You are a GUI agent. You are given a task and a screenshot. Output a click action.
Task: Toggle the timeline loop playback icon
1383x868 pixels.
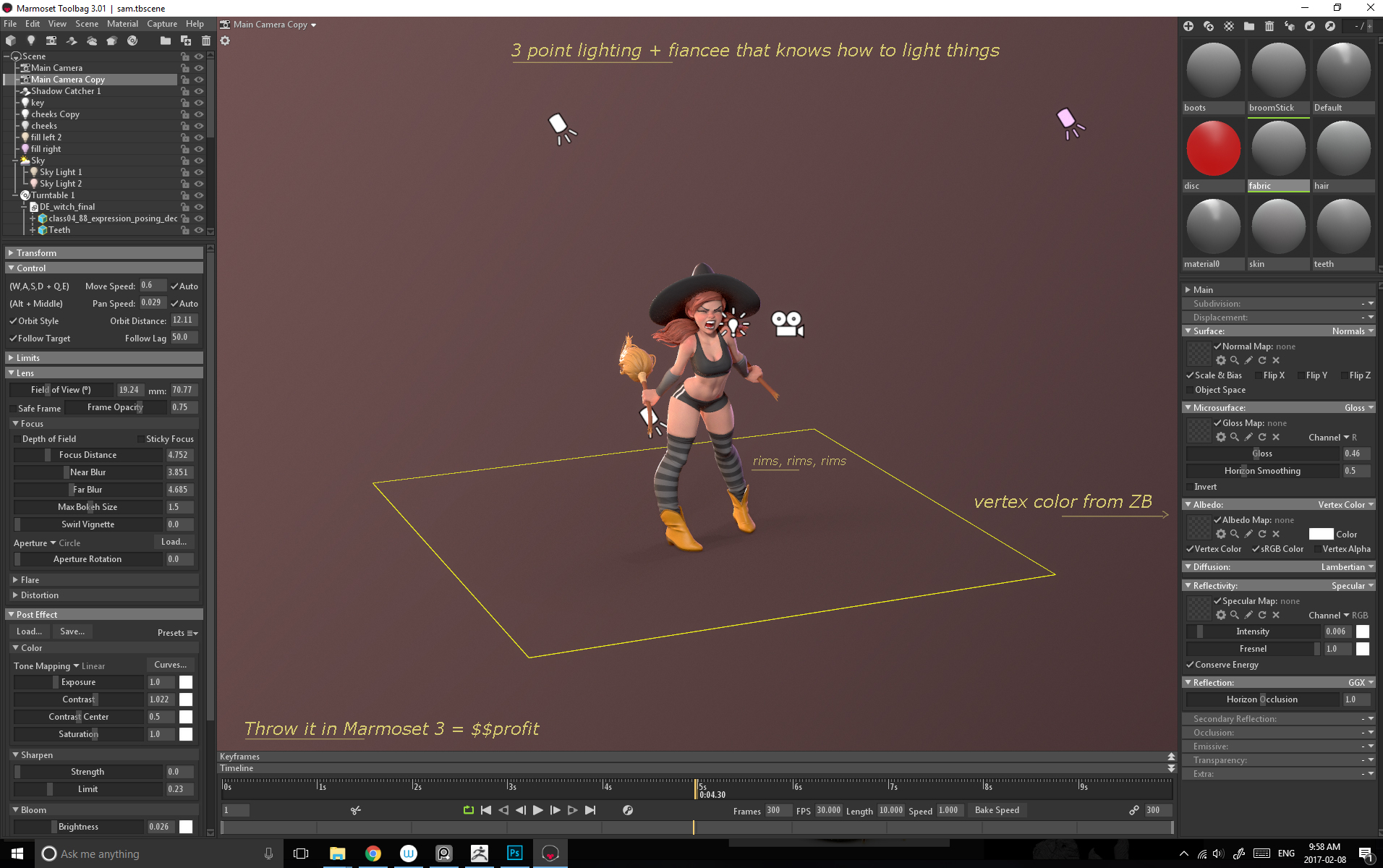469,810
